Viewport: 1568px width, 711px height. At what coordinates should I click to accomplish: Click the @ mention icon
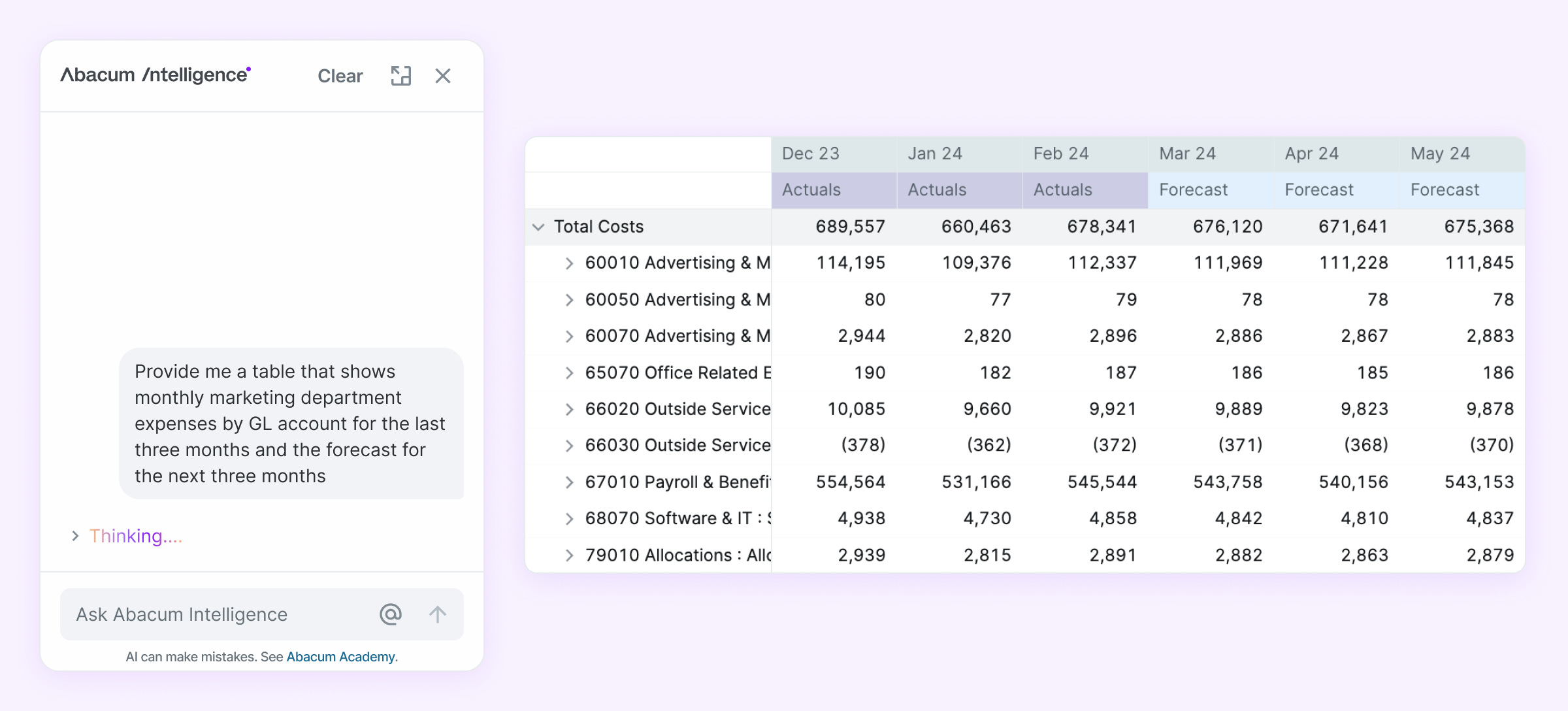390,614
